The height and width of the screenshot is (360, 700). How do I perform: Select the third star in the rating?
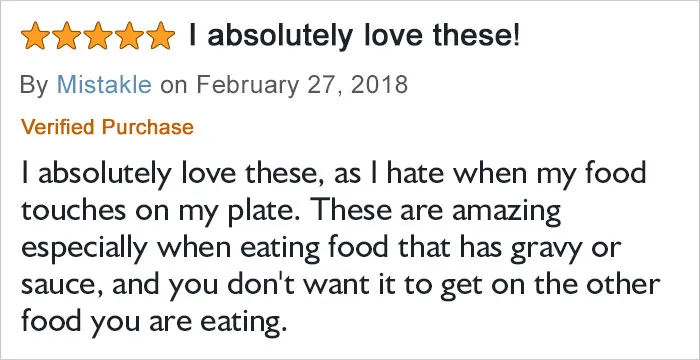98,36
